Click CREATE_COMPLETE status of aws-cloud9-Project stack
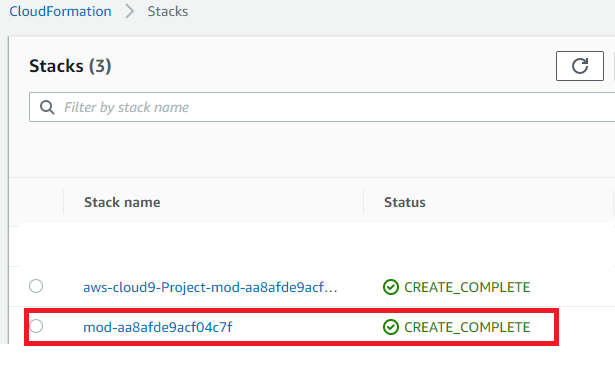This screenshot has height=368, width=615. pos(467,287)
